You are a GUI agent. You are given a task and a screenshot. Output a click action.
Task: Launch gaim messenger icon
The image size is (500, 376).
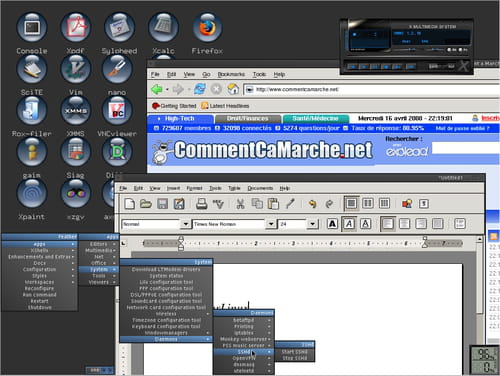click(x=32, y=152)
